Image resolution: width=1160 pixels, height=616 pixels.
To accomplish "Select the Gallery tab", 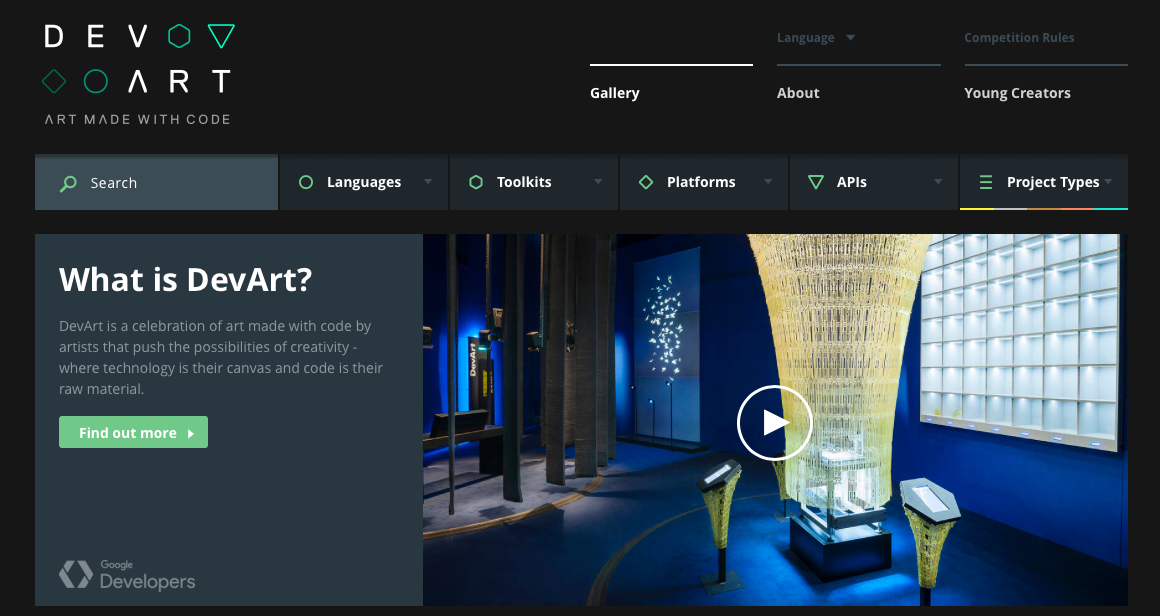I will pos(614,92).
